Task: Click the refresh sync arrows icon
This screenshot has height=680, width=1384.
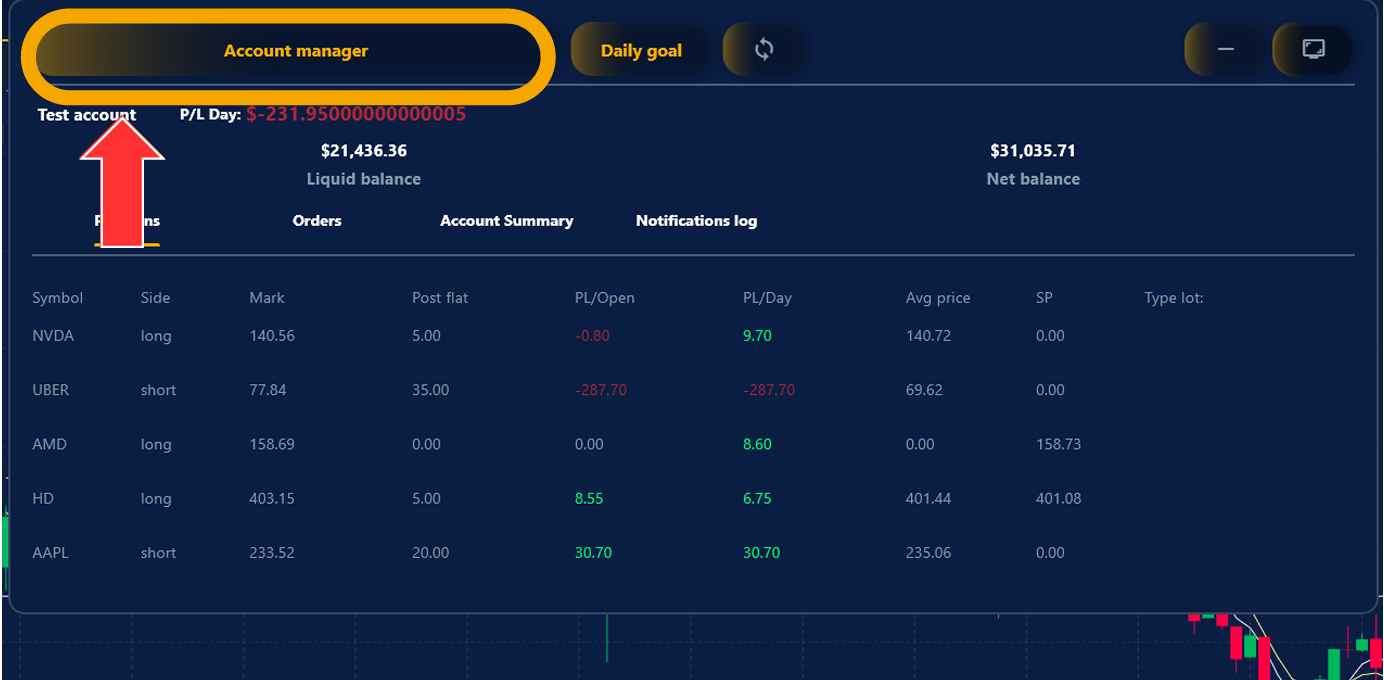Action: pyautogui.click(x=764, y=49)
